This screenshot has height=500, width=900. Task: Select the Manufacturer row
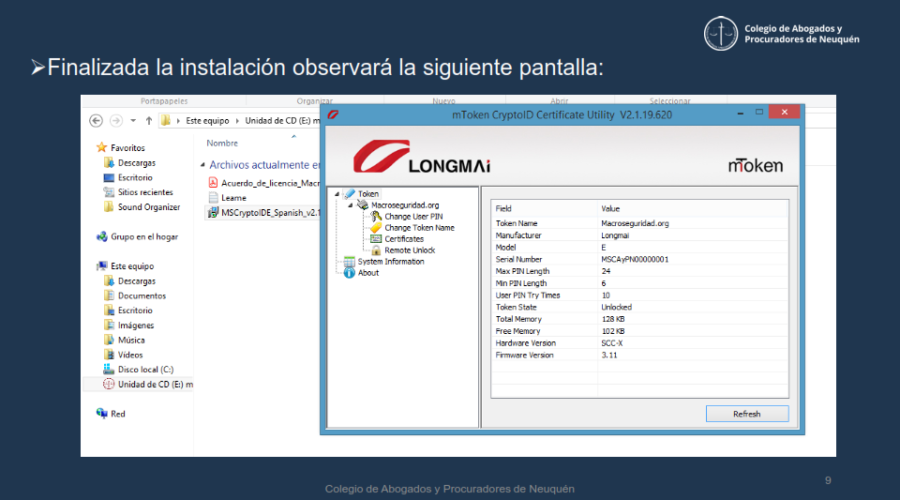[x=640, y=235]
